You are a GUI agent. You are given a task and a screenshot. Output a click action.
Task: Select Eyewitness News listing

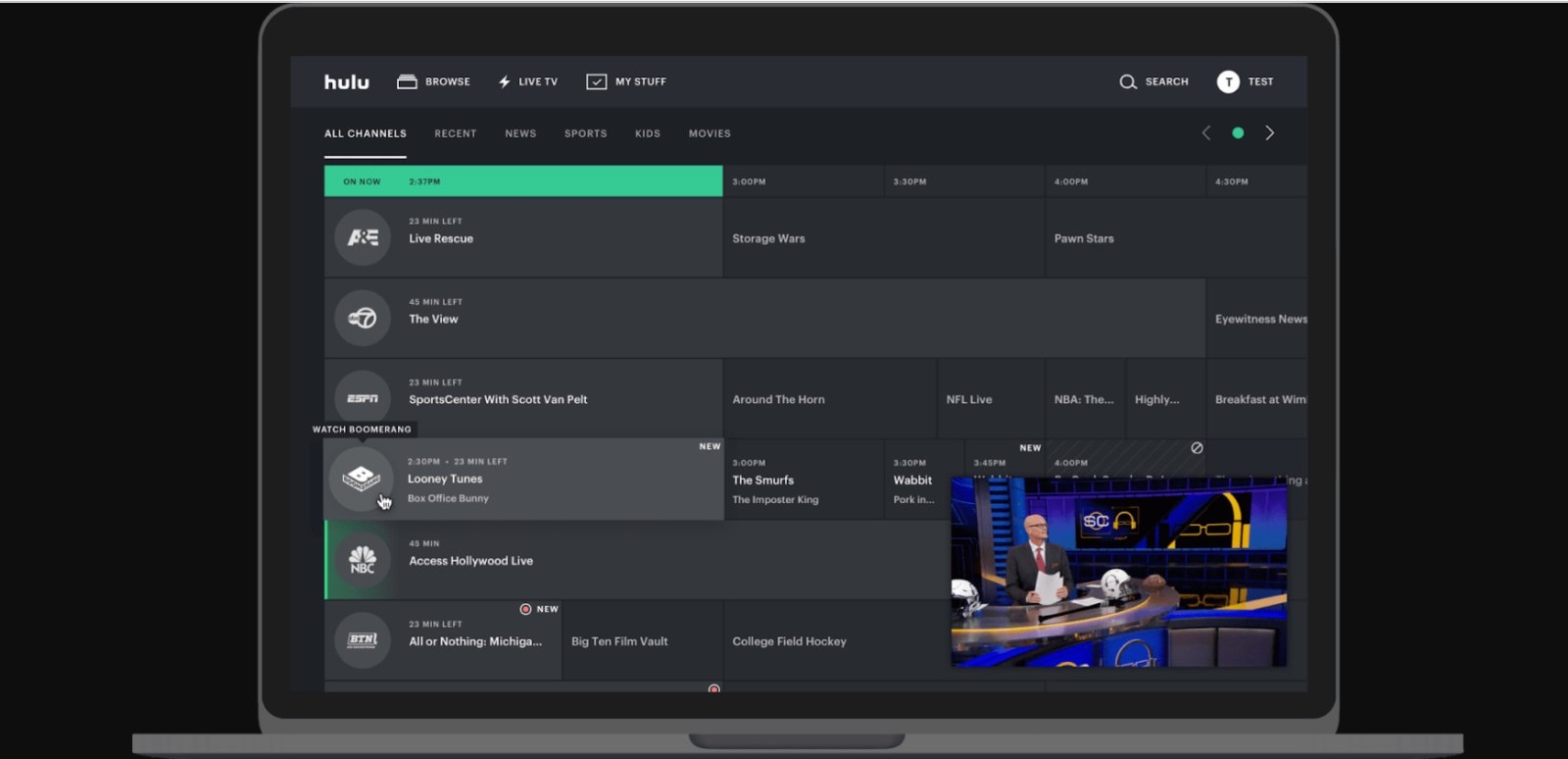coord(1257,318)
